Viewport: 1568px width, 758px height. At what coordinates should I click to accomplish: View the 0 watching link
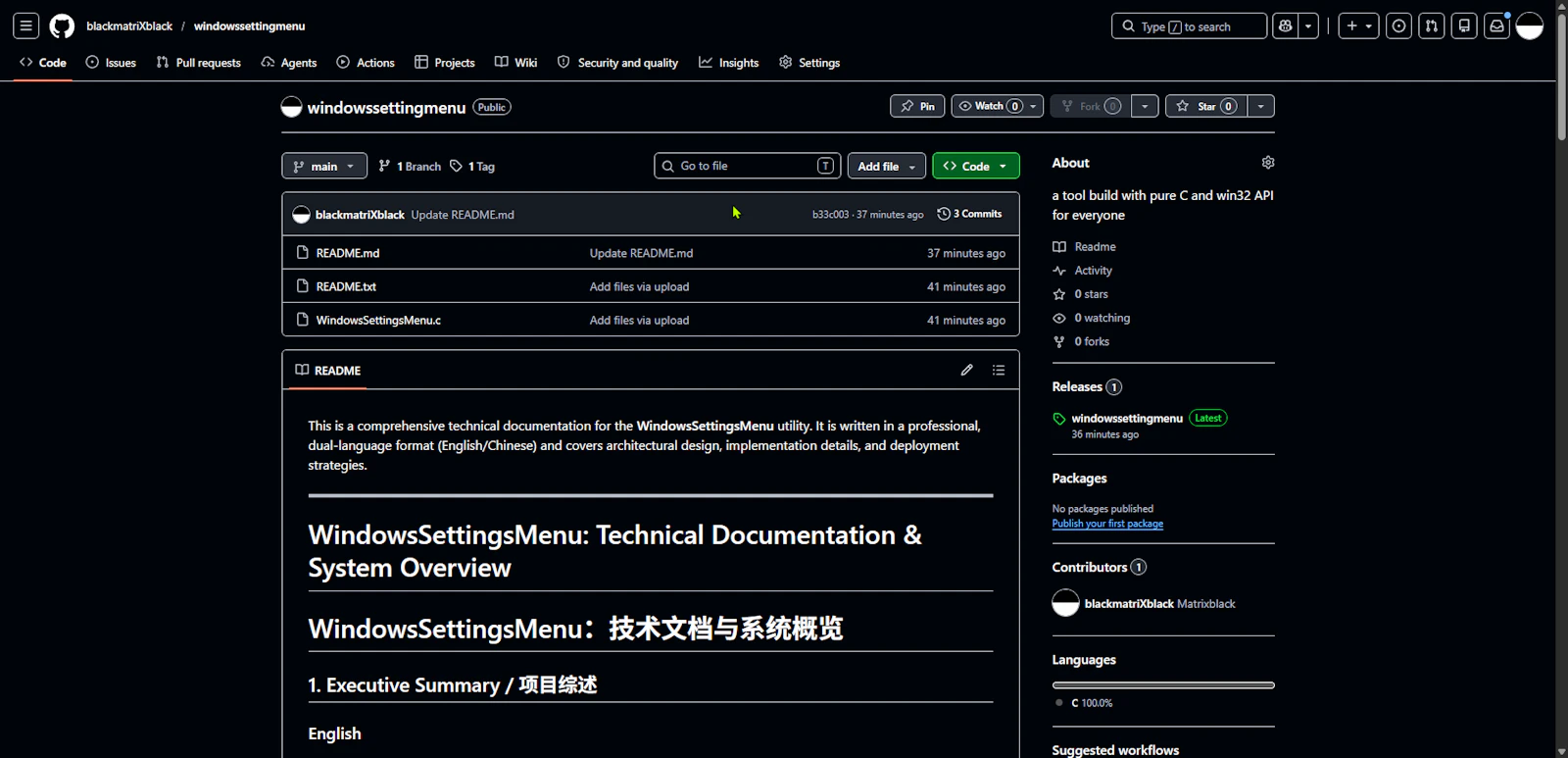[x=1092, y=318]
